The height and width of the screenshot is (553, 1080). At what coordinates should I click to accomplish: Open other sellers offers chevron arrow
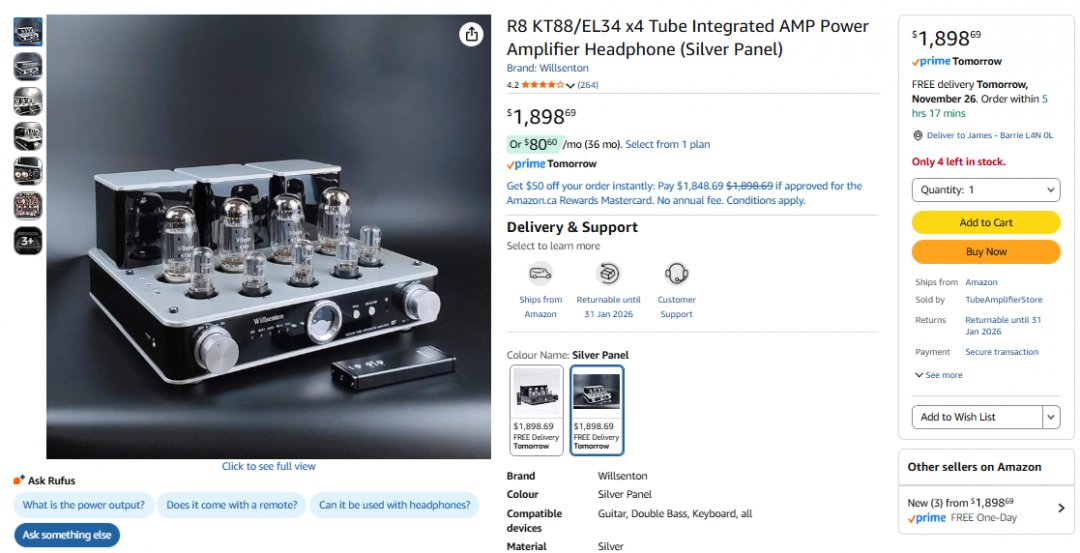pyautogui.click(x=1061, y=508)
